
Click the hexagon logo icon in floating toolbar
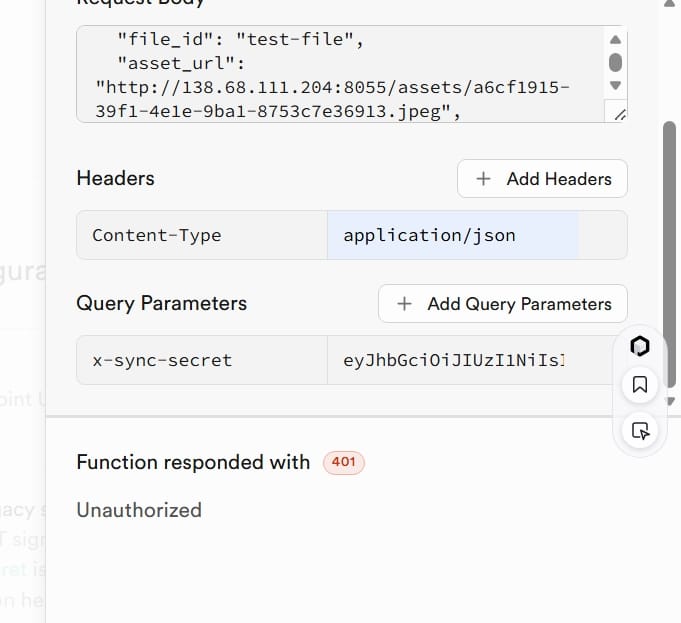[x=640, y=346]
